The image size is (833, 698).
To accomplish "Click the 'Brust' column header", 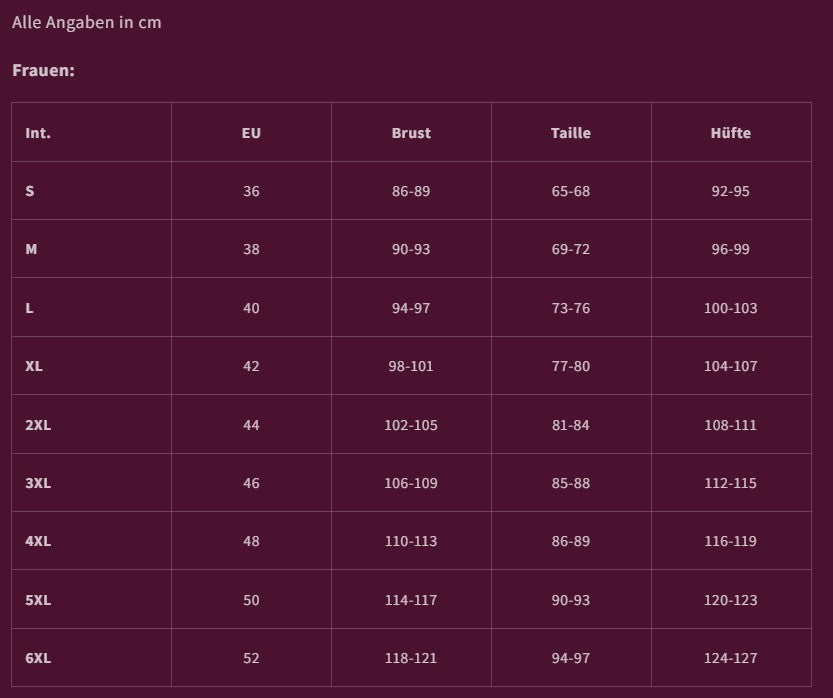I will click(x=411, y=133).
